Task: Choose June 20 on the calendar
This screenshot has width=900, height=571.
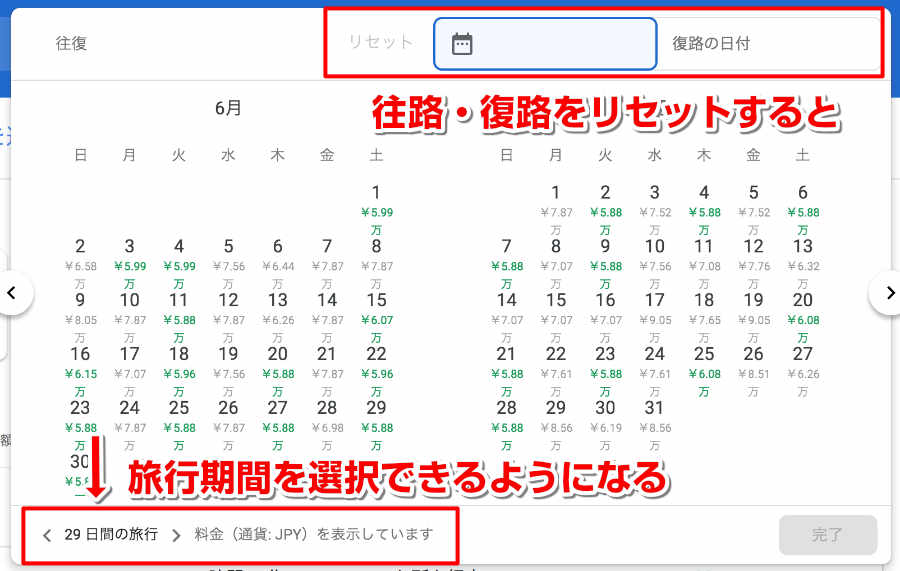Action: 278,371
